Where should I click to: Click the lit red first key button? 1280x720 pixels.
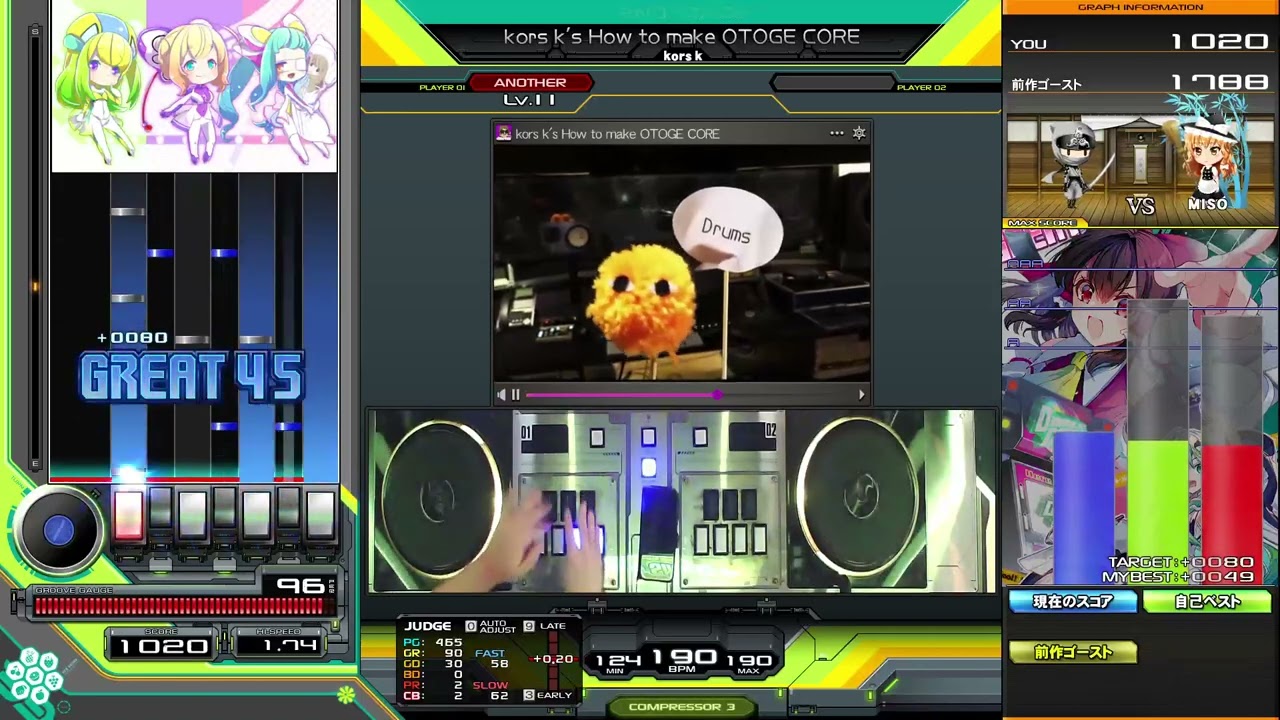click(x=128, y=515)
